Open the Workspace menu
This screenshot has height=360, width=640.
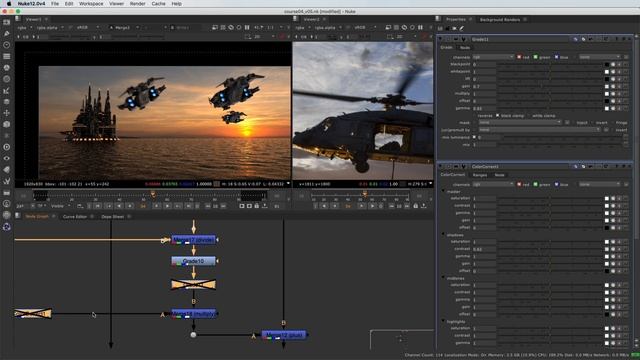click(91, 4)
